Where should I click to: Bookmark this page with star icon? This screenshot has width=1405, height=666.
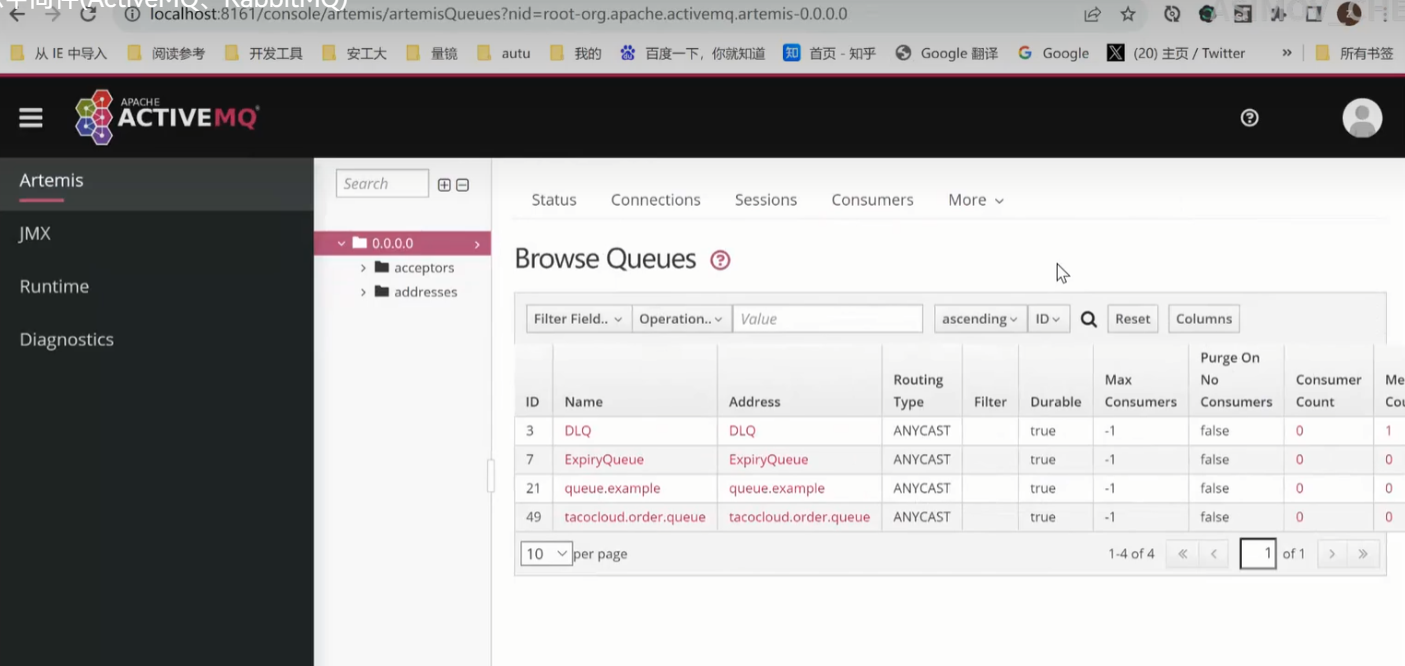coord(1128,14)
